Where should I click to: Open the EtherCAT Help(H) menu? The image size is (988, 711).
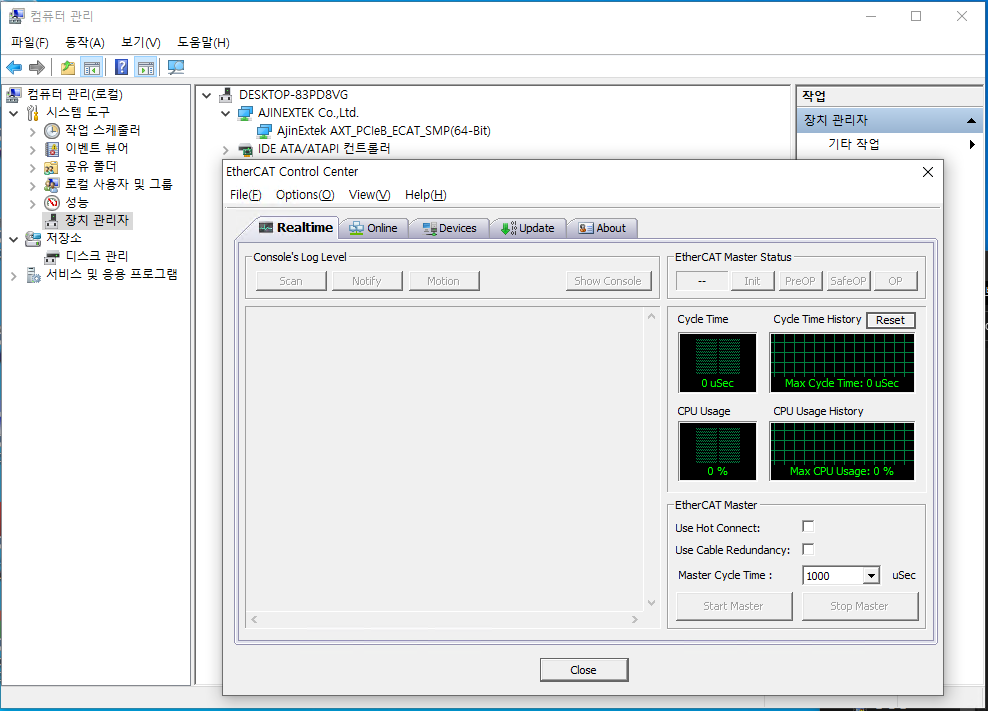pyautogui.click(x=426, y=195)
